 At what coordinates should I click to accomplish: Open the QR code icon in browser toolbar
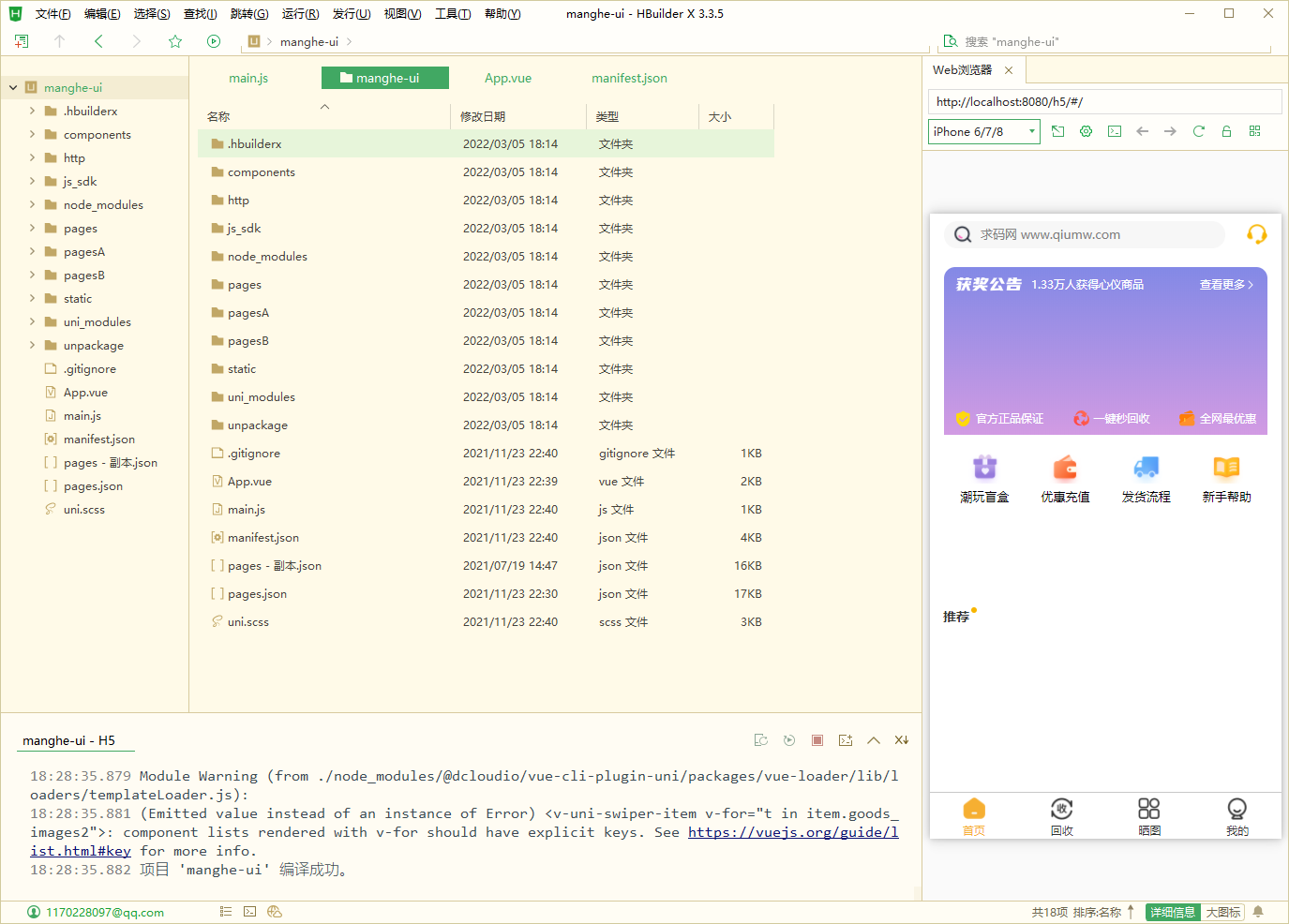coord(1254,131)
